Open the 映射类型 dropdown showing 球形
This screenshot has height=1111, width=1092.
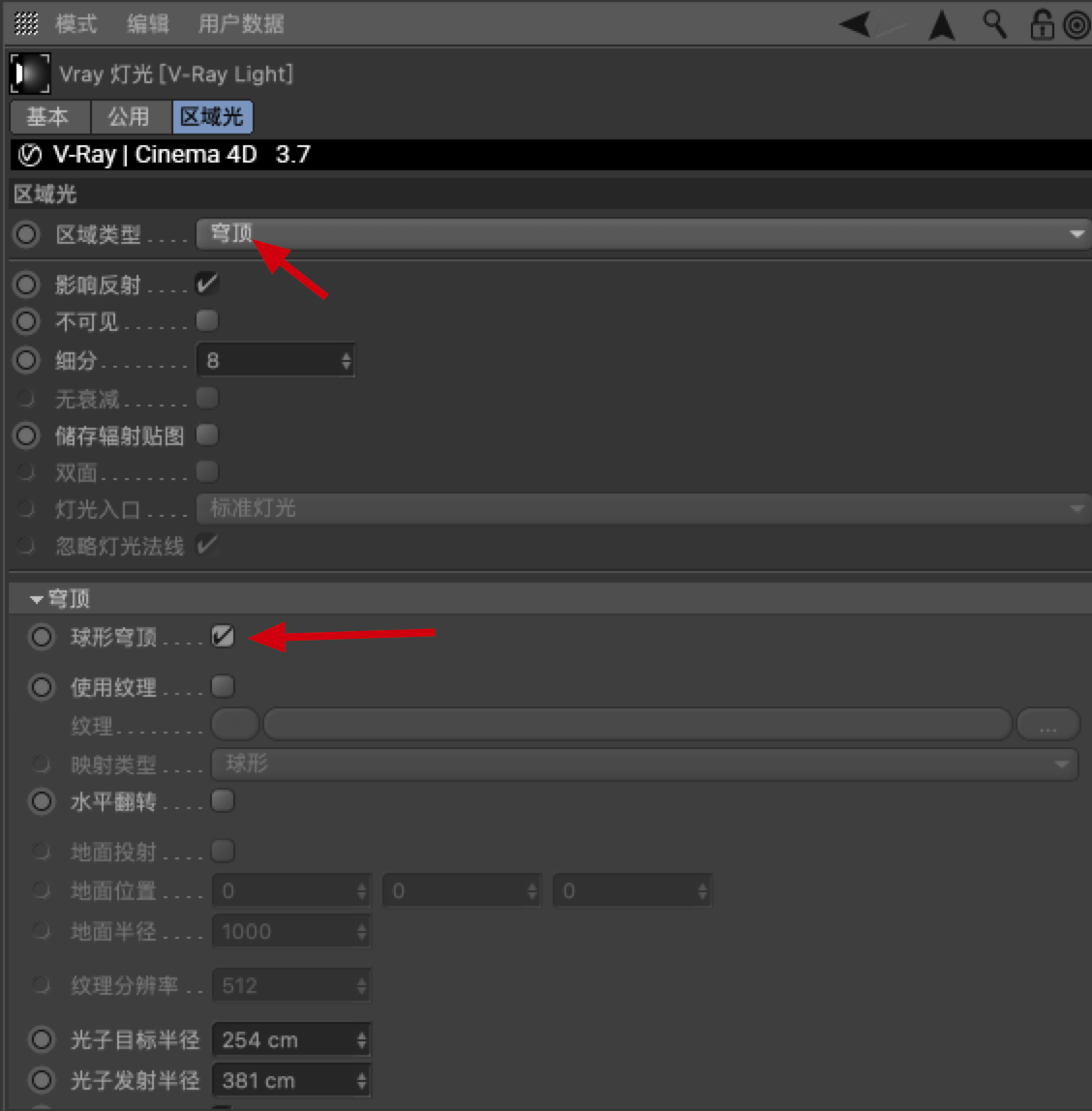[645, 765]
